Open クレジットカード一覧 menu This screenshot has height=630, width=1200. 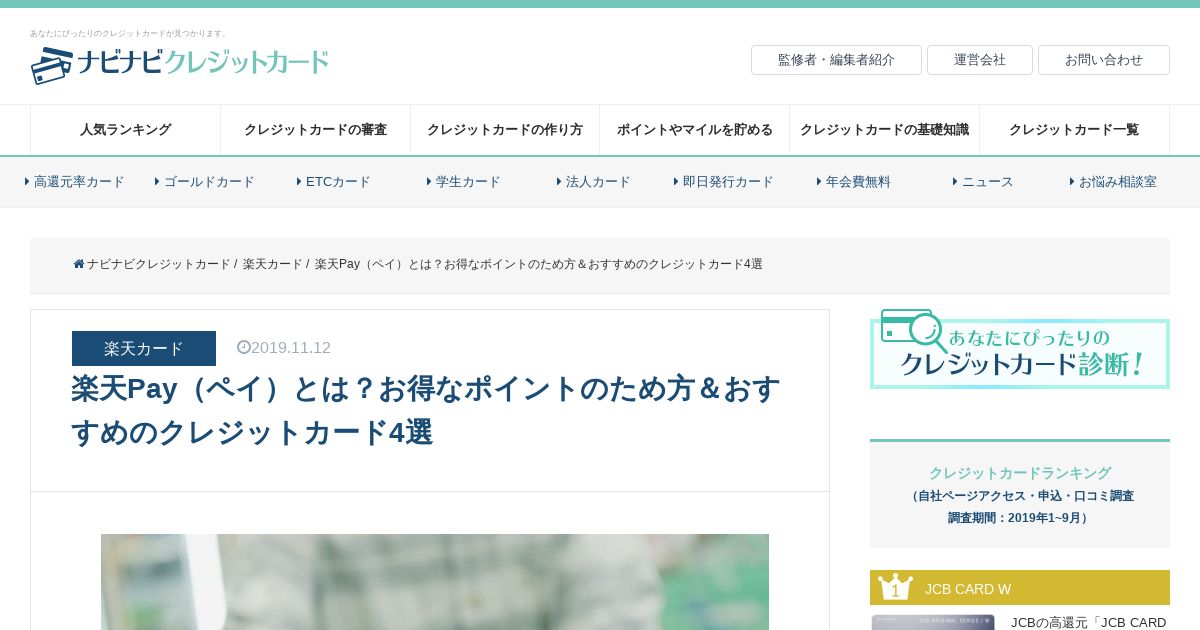(1074, 130)
